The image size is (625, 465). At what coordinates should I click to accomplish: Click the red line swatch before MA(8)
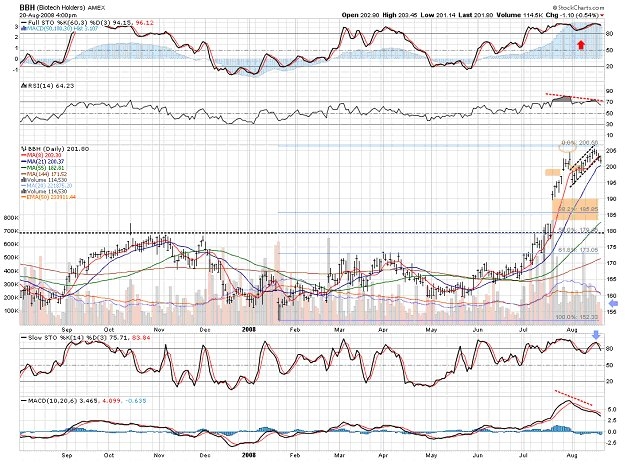(24, 155)
